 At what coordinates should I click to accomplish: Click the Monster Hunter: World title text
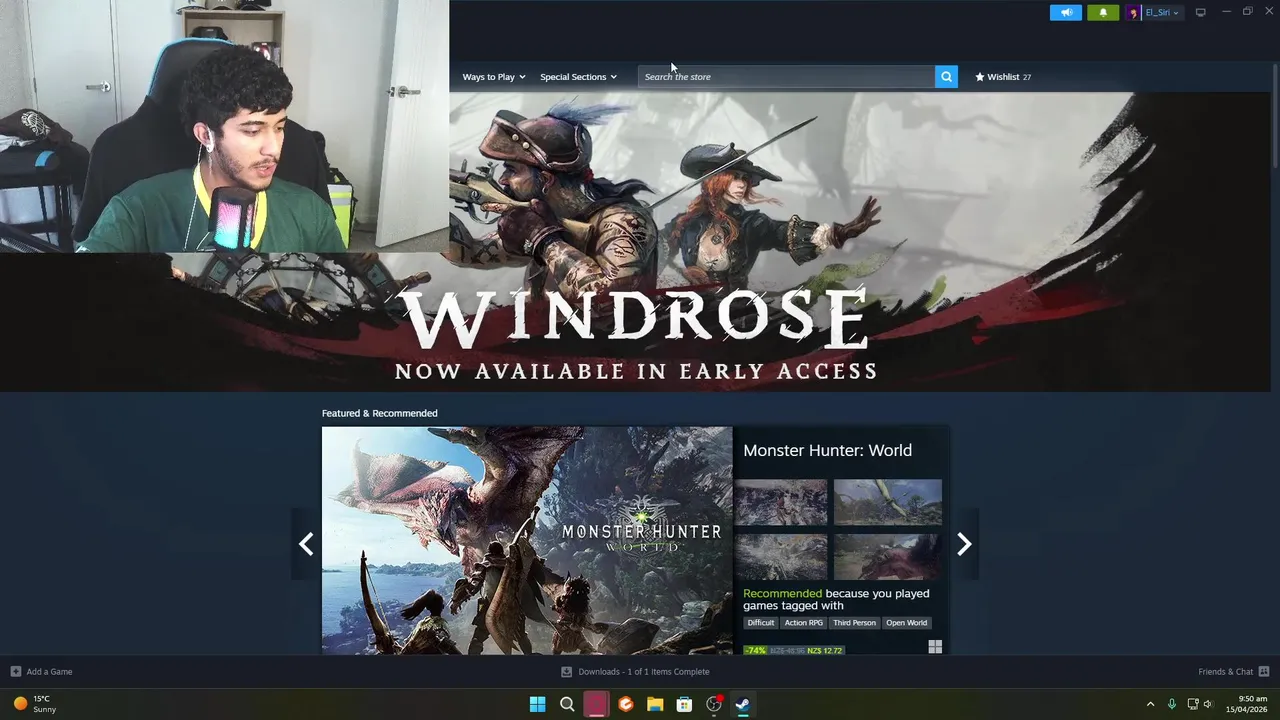pos(827,450)
